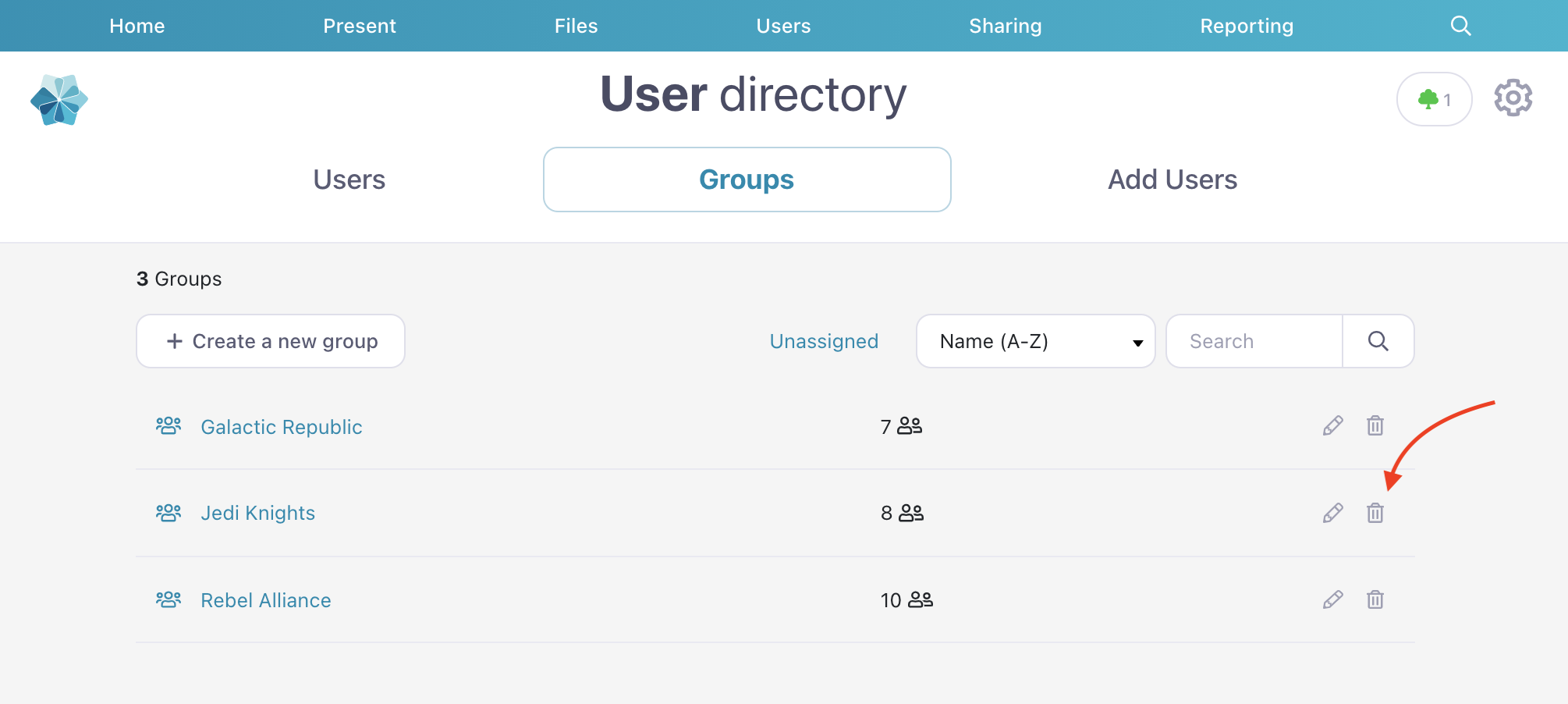Edit the Rebel Alliance group

(x=1332, y=599)
